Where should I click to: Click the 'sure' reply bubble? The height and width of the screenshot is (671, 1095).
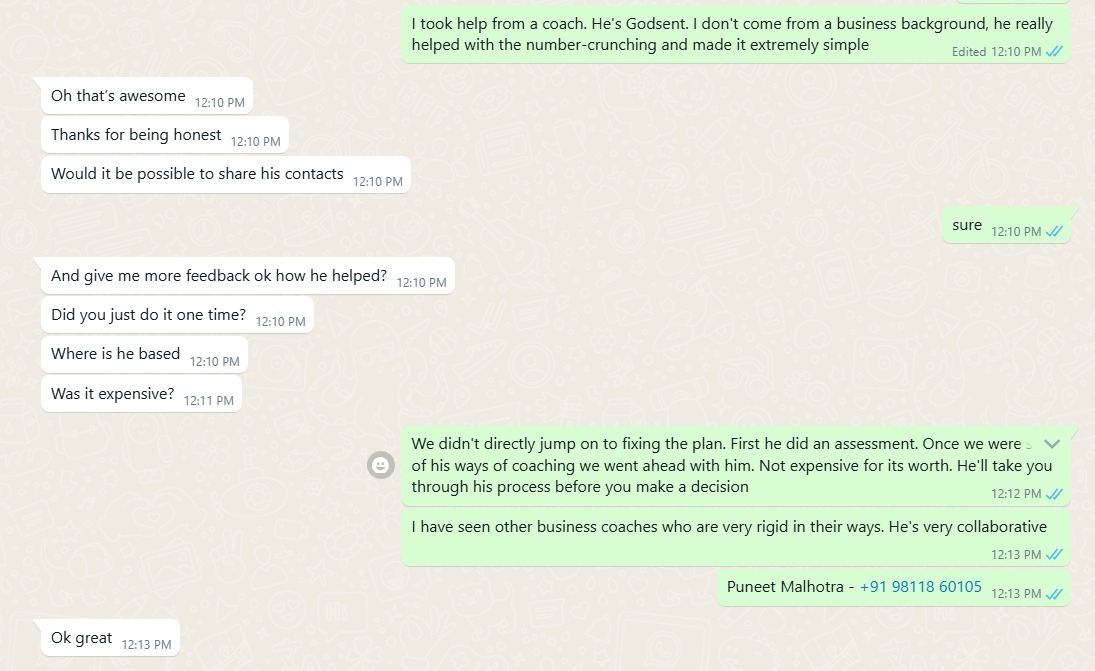point(967,226)
